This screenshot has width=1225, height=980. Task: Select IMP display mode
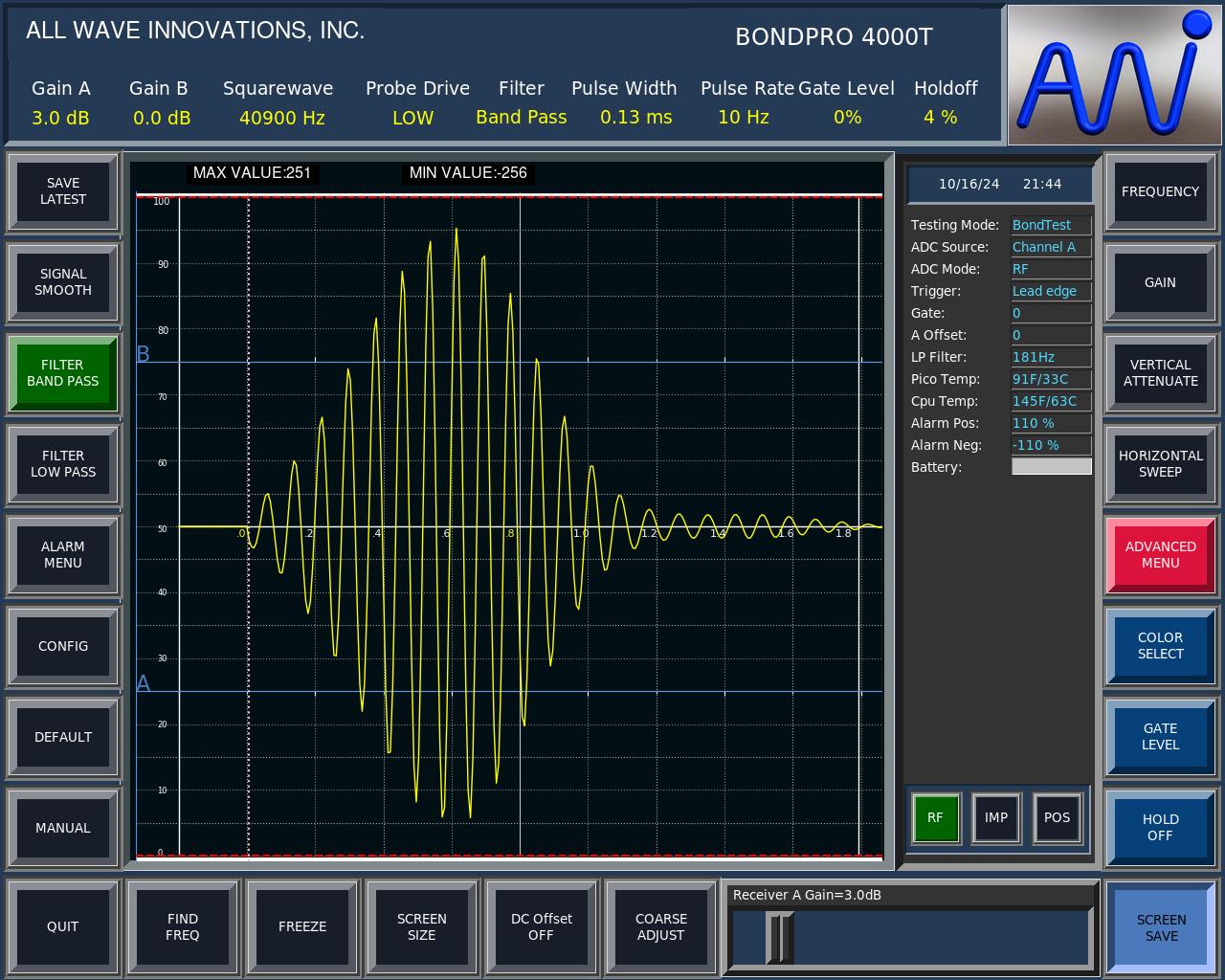tap(996, 817)
